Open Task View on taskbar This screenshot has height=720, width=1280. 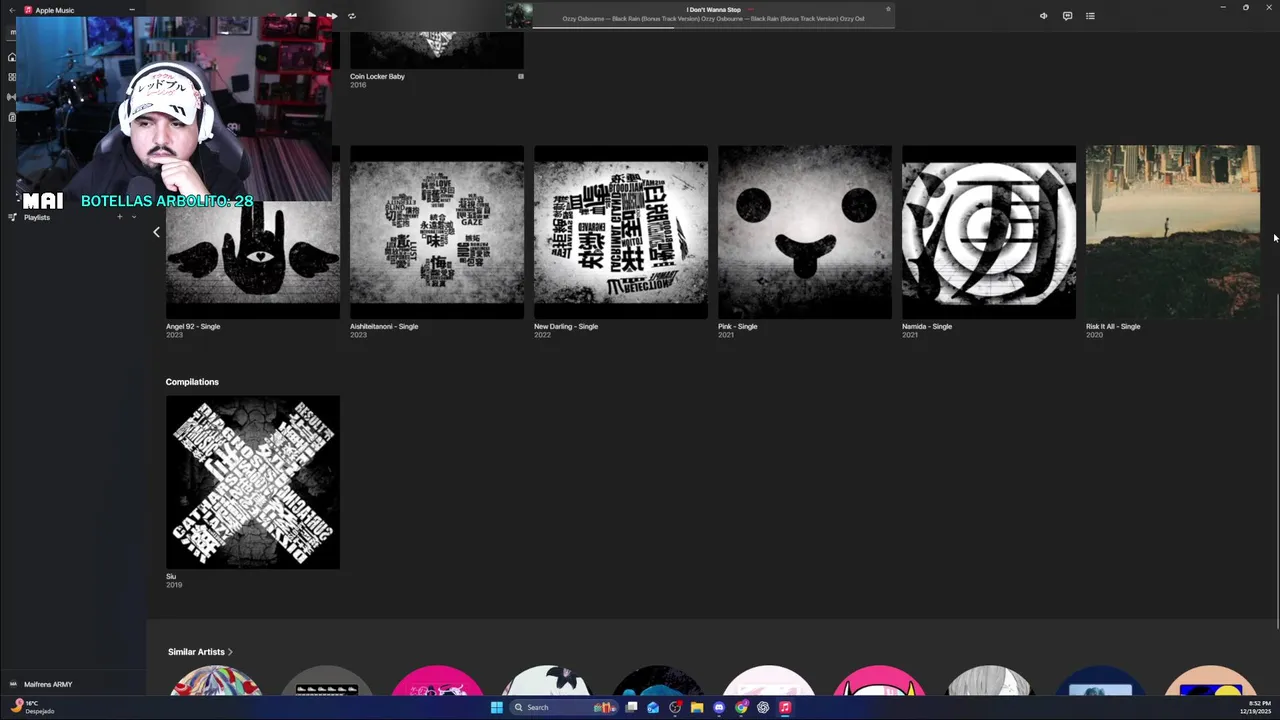click(x=632, y=708)
